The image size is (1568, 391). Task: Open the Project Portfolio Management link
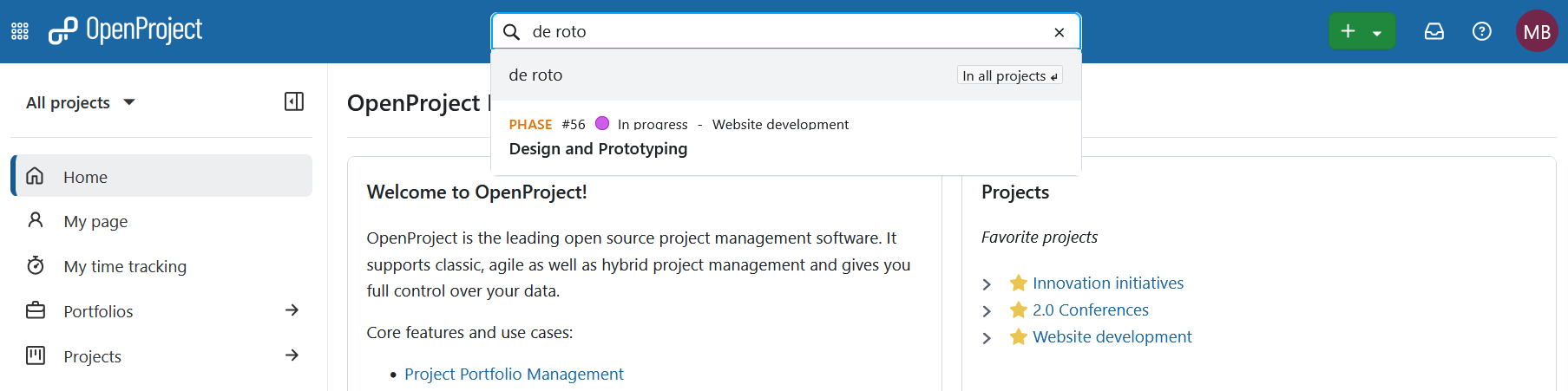point(514,374)
